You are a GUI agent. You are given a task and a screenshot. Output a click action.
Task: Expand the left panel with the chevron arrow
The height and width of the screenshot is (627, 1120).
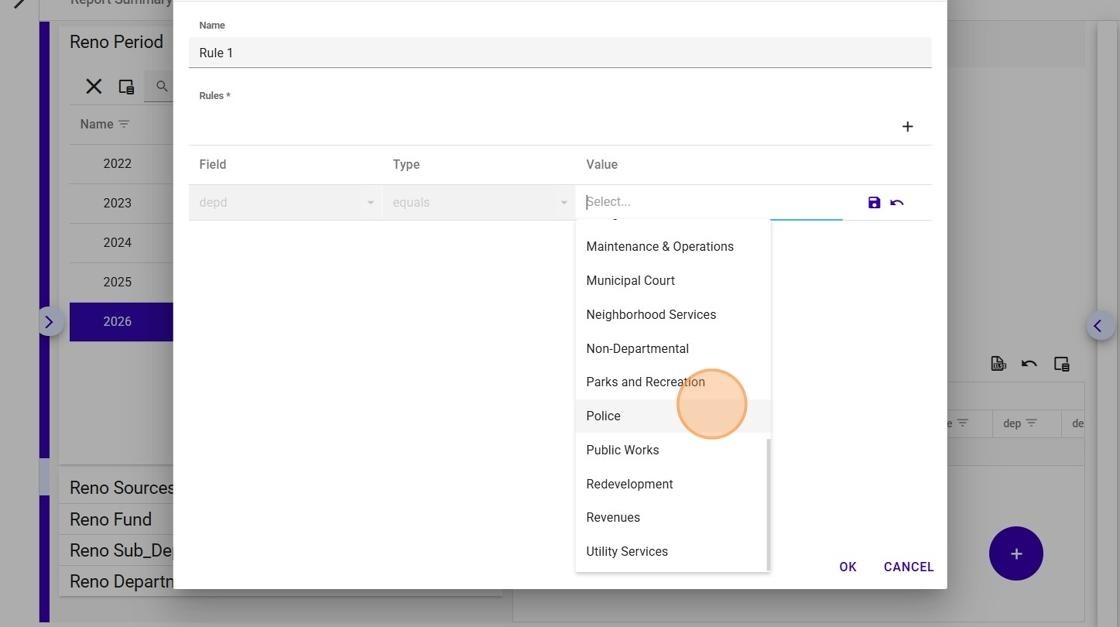tap(49, 322)
